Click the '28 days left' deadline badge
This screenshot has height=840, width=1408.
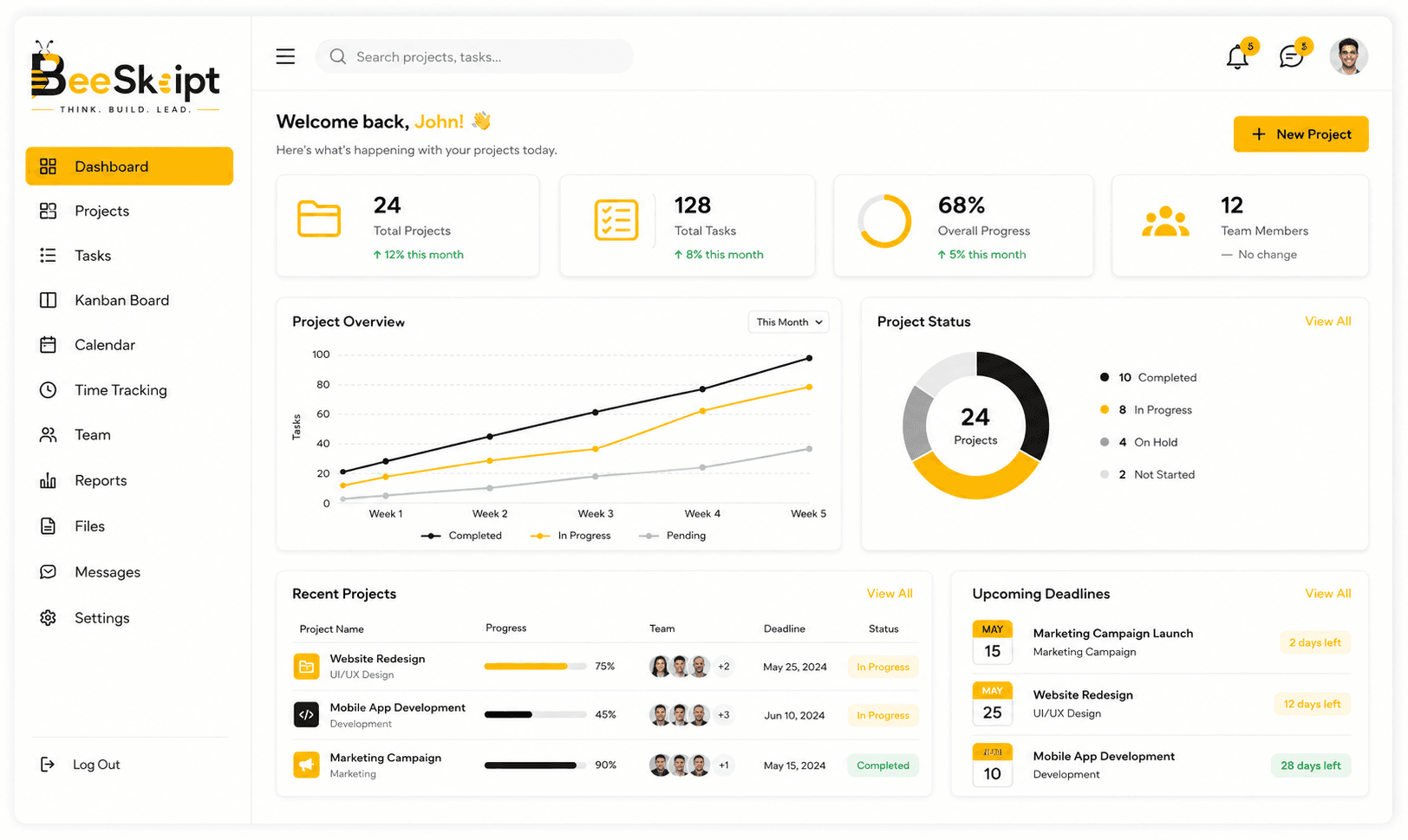1310,765
